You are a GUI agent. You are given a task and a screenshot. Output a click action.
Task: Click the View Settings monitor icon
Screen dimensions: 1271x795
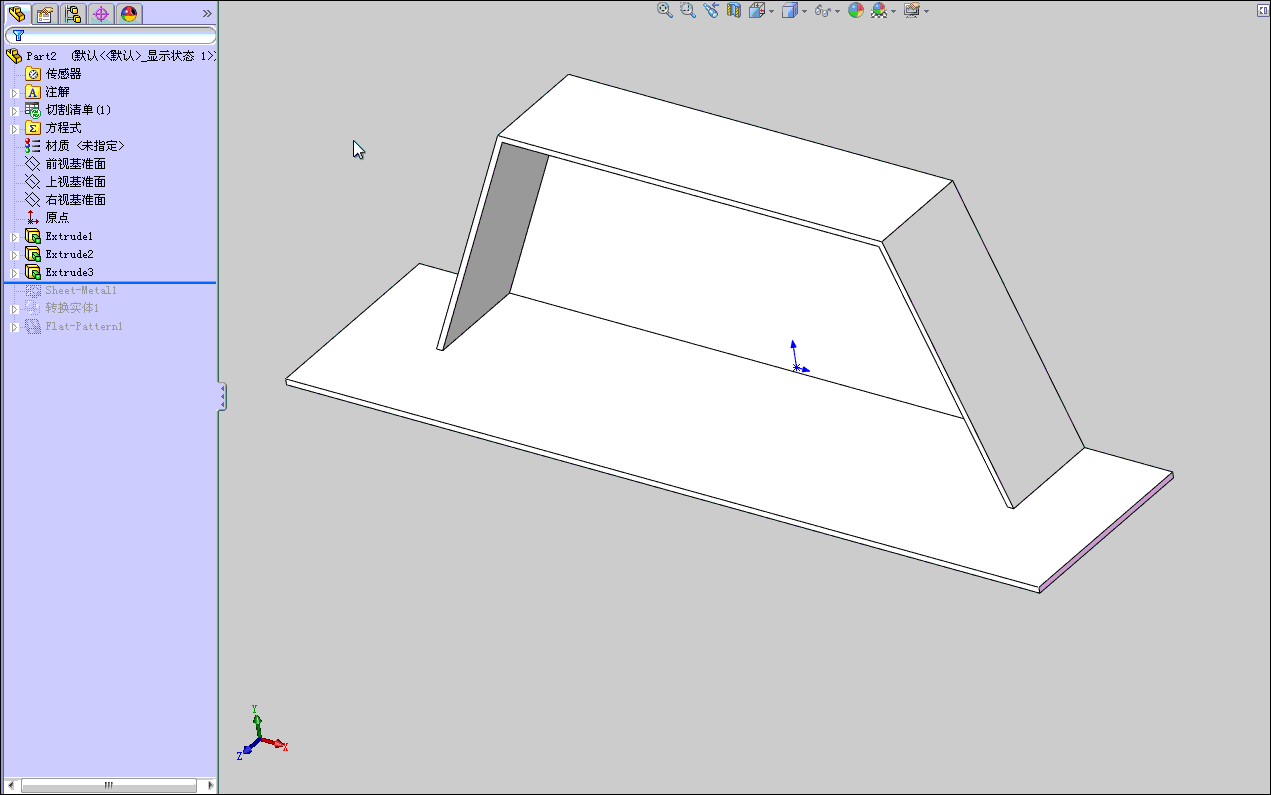[x=912, y=10]
